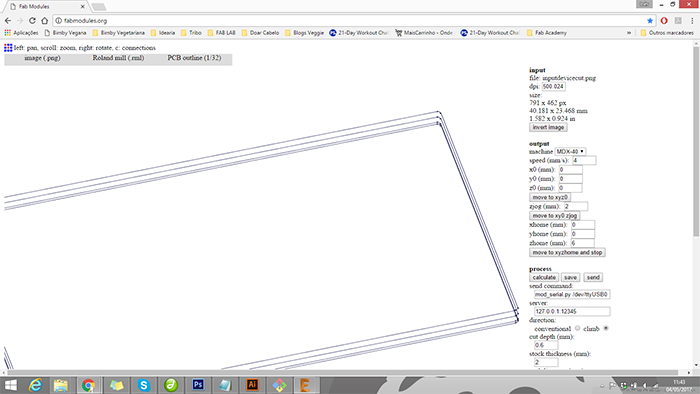The image size is (700, 394).
Task: Click the page vertical scrollbar thumb
Action: [696, 141]
